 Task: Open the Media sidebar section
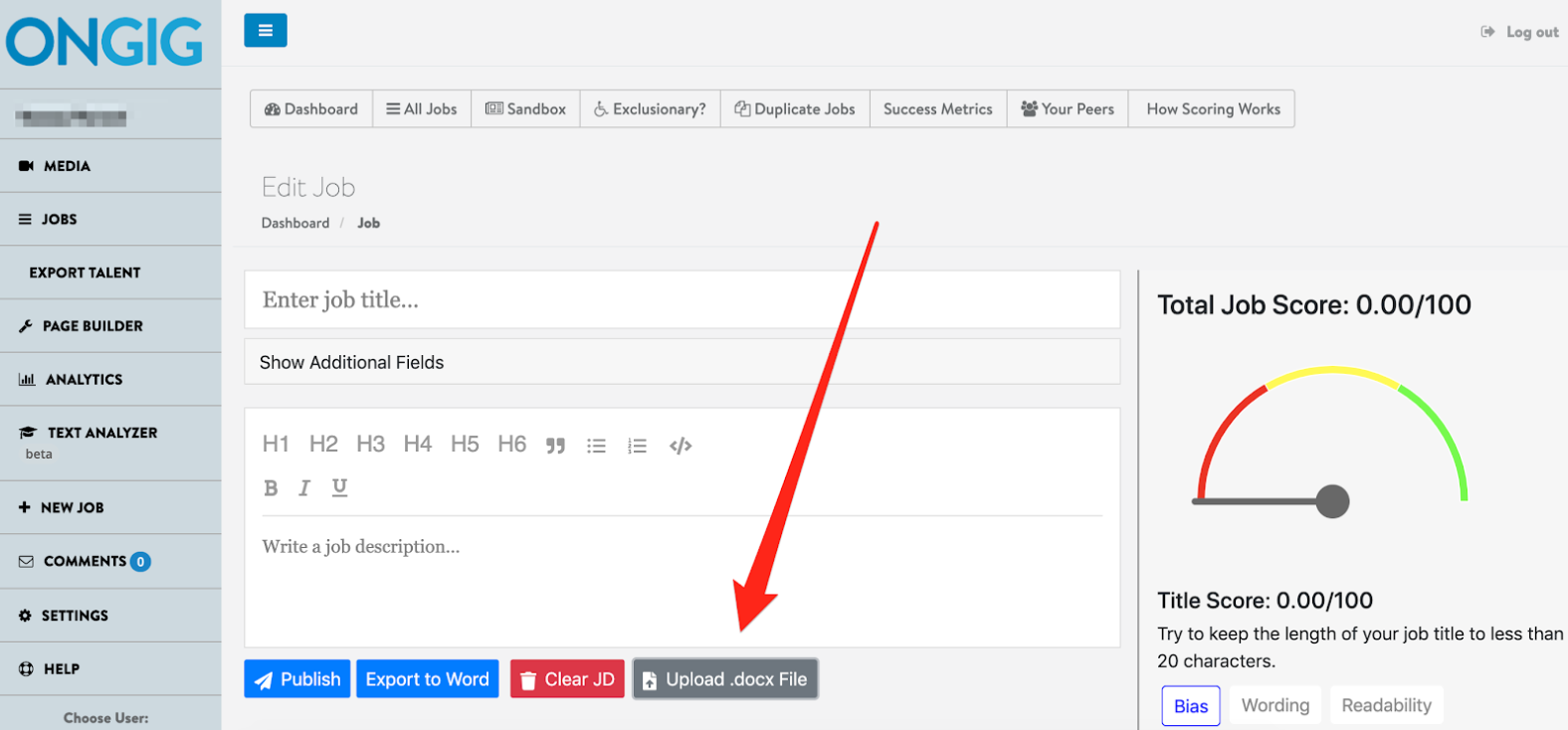(x=110, y=166)
